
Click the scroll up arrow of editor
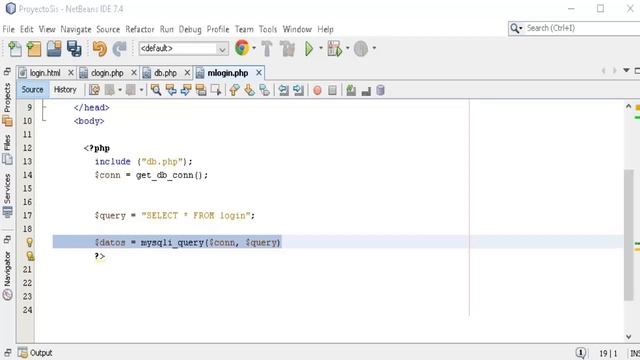tap(629, 107)
